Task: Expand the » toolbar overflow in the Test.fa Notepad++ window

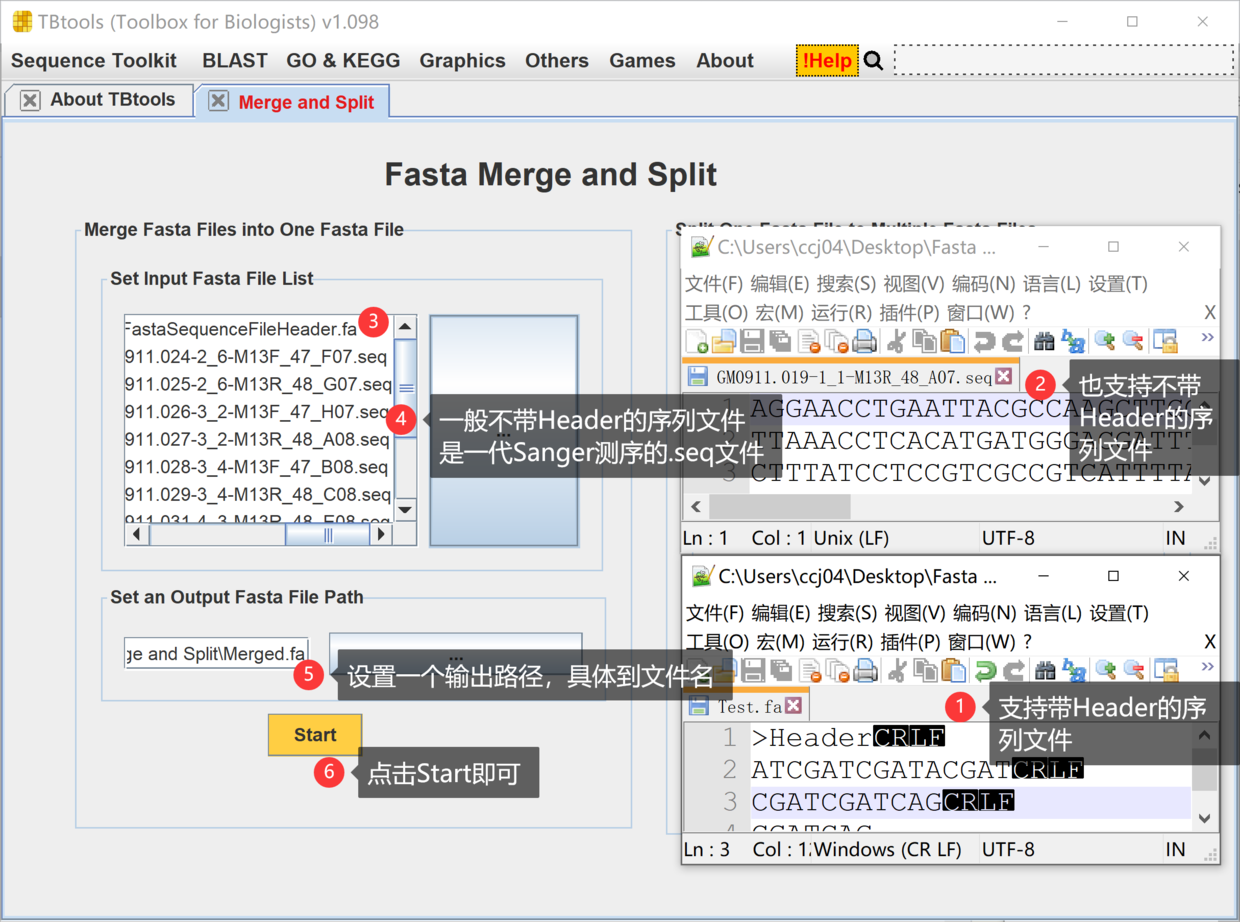Action: click(1207, 667)
